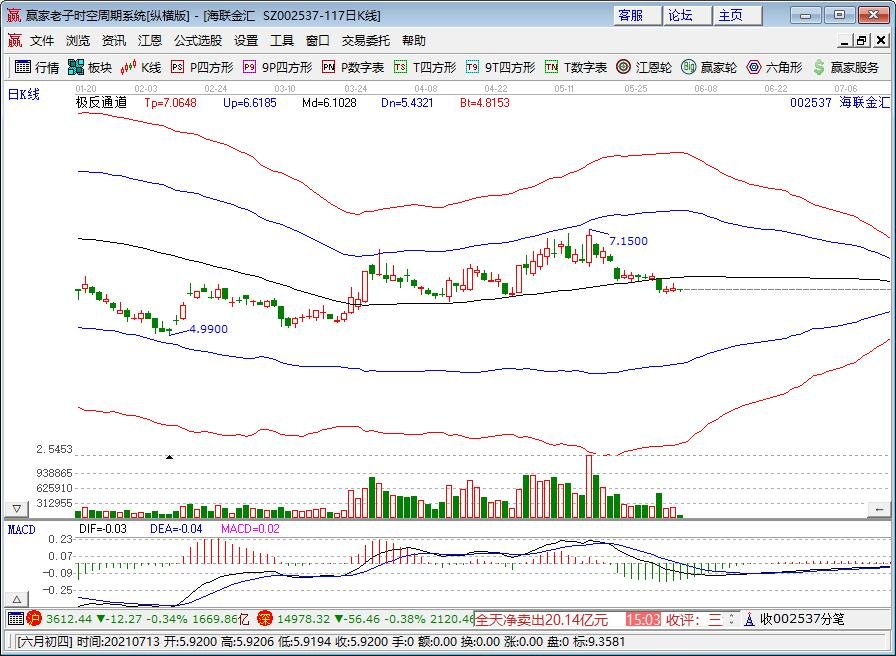Click the MACD indicator label
Image resolution: width=896 pixels, height=656 pixels.
click(x=22, y=530)
